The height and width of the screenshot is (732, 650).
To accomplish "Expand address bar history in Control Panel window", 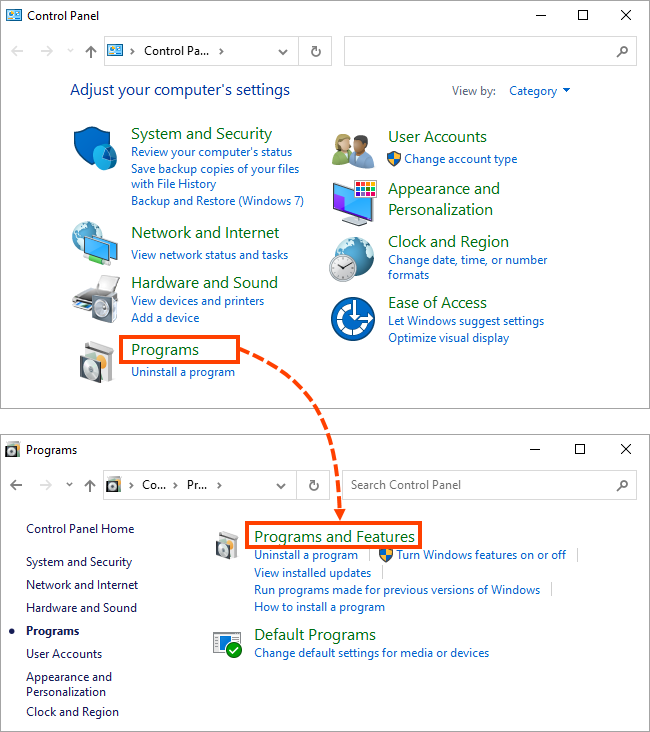I will (x=284, y=51).
